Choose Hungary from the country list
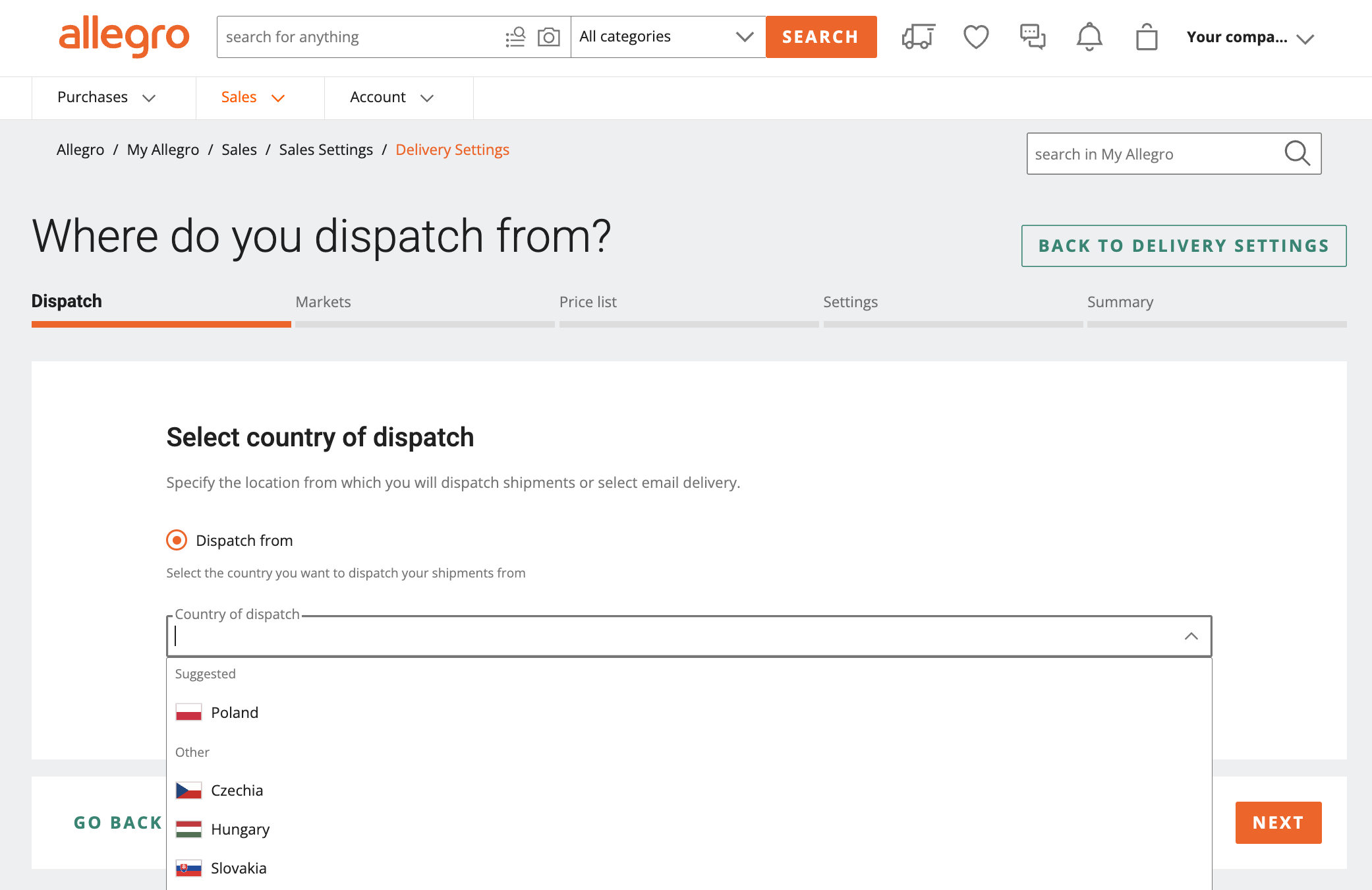Viewport: 1372px width, 890px height. 689,829
